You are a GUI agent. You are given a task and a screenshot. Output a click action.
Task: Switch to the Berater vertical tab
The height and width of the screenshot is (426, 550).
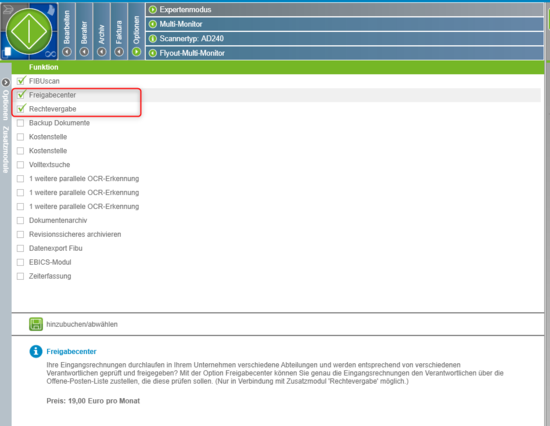(84, 32)
